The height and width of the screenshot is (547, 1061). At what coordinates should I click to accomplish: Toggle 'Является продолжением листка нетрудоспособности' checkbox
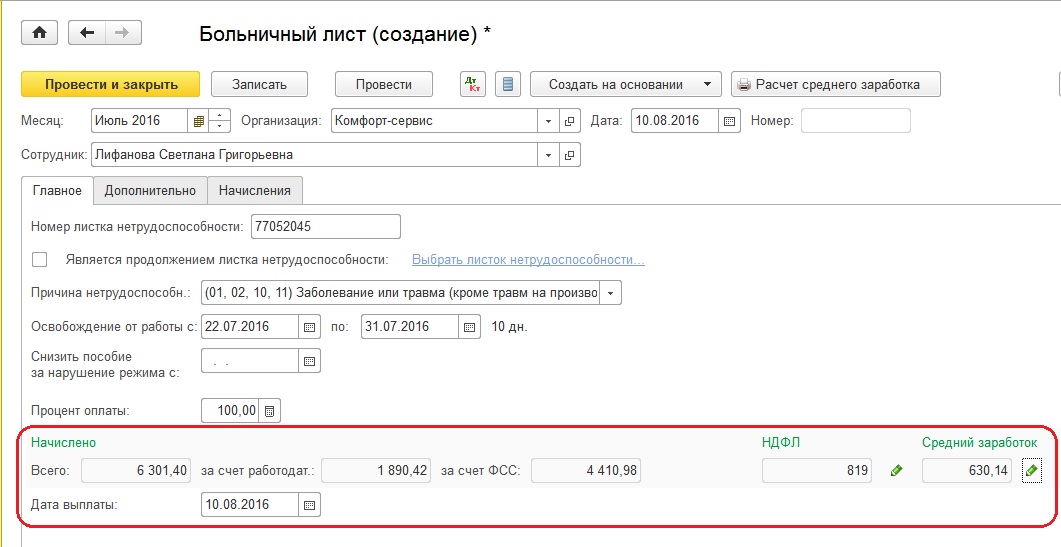40,259
